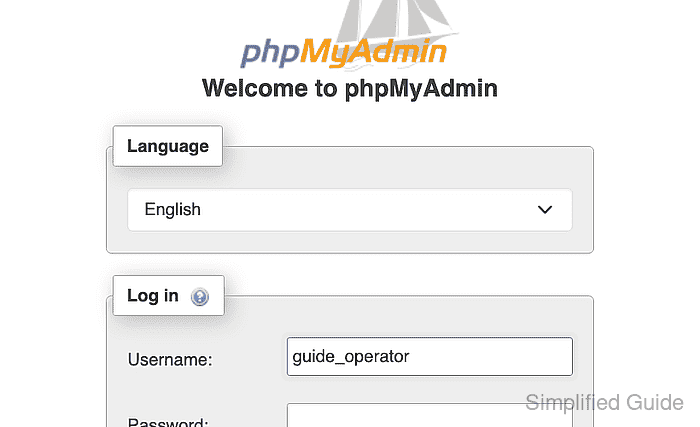Click the Language legend heading
The image size is (700, 427).
168,146
